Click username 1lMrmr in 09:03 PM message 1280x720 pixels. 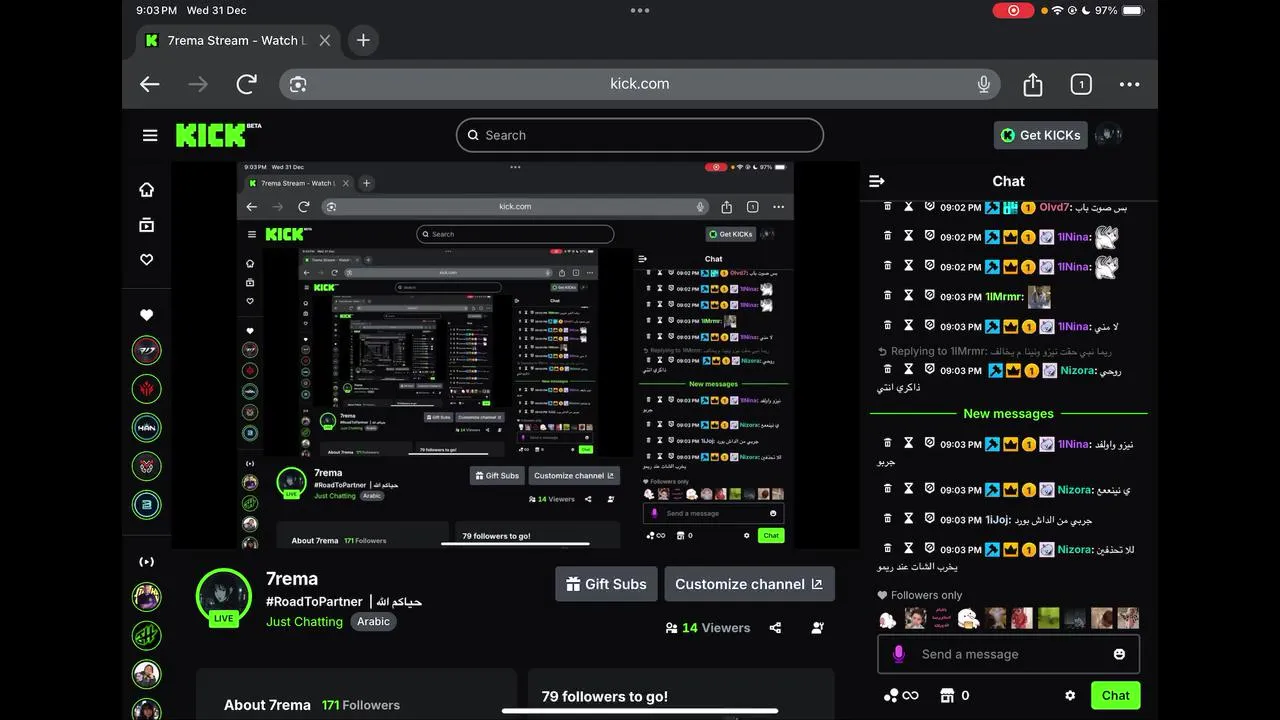pos(1003,296)
